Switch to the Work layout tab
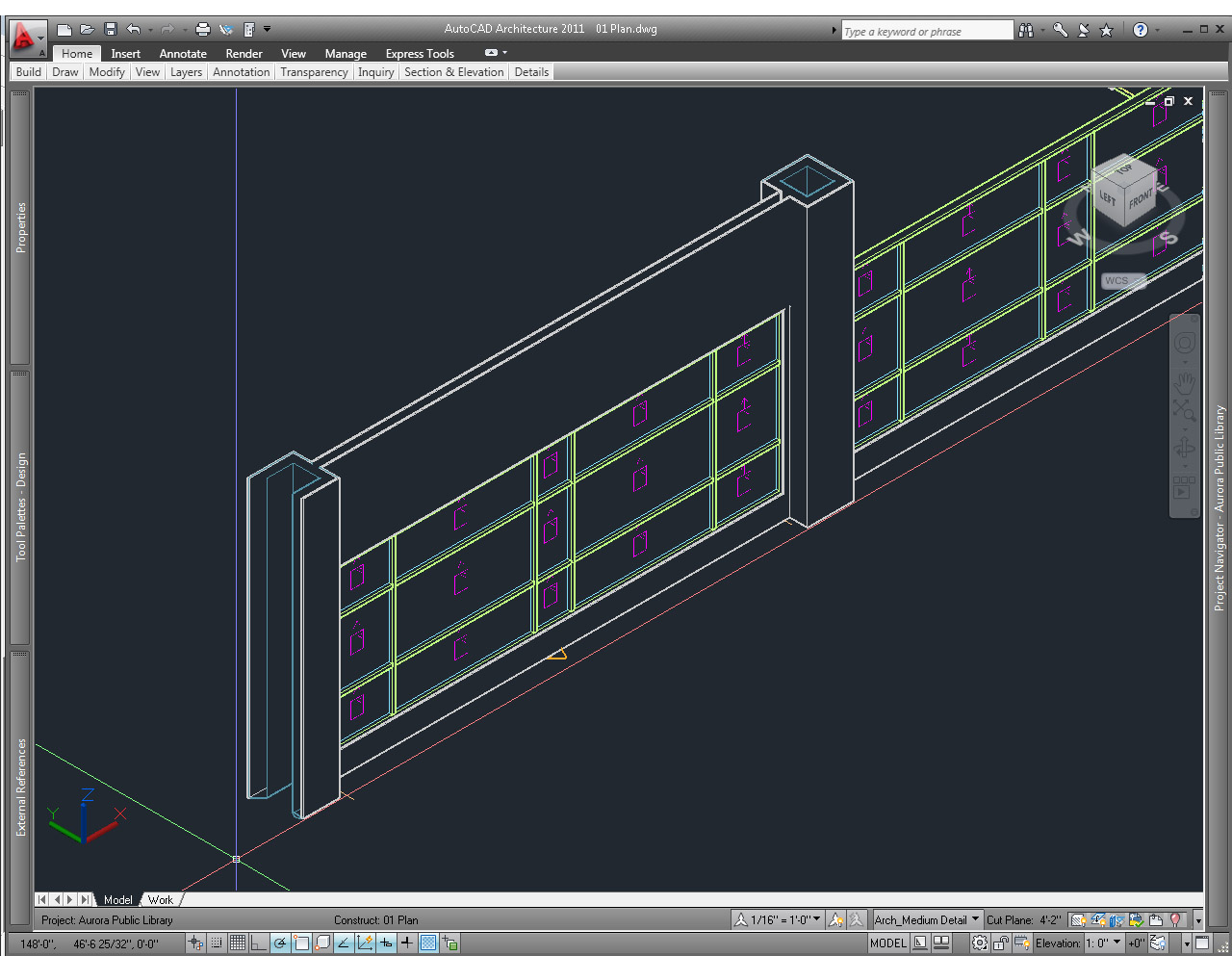The image size is (1232, 956). pos(161,900)
